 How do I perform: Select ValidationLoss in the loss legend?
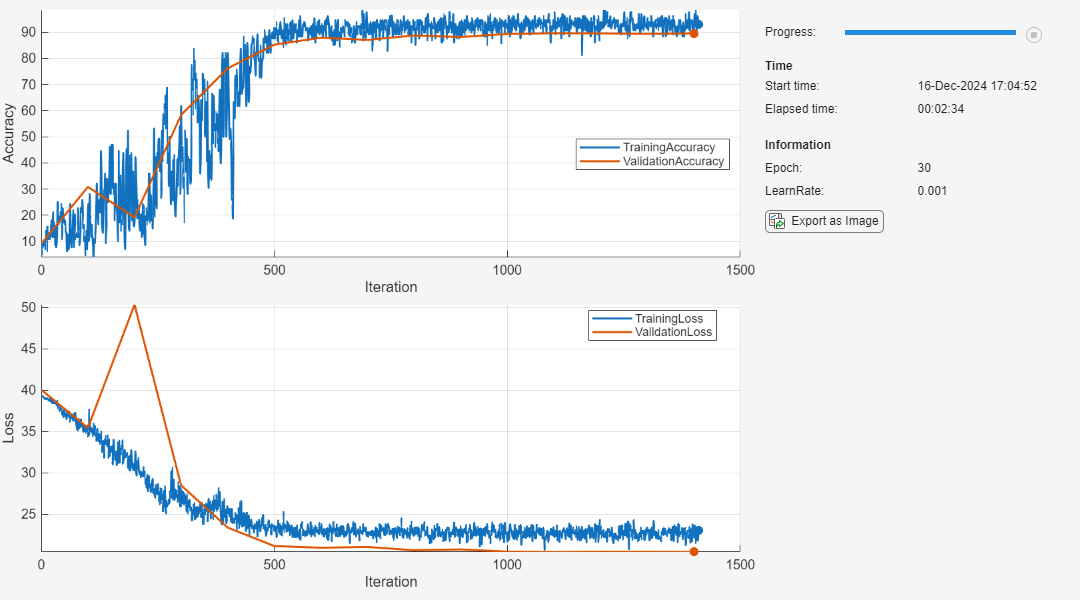[674, 332]
